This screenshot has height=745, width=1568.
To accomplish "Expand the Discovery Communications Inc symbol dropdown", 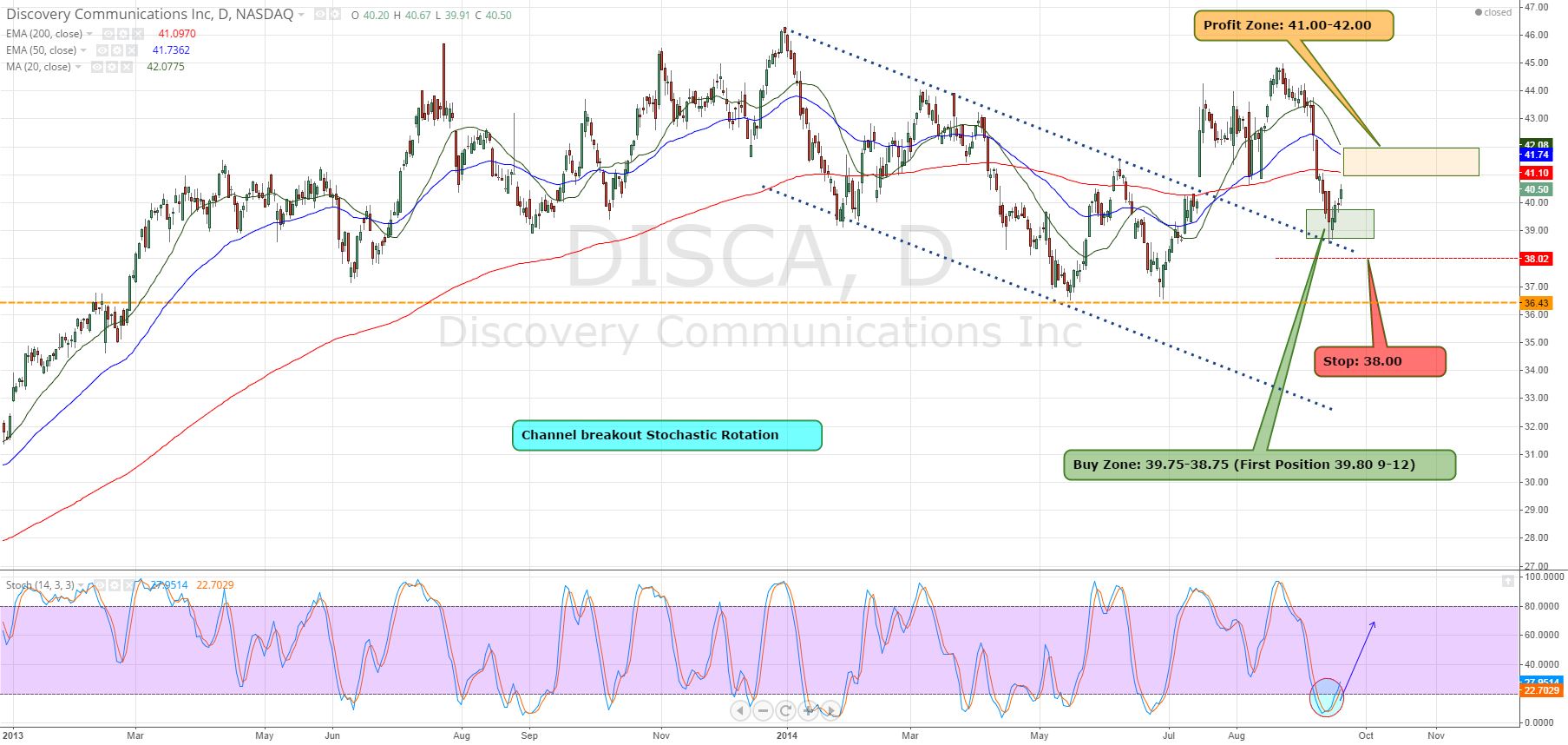I will [x=301, y=16].
